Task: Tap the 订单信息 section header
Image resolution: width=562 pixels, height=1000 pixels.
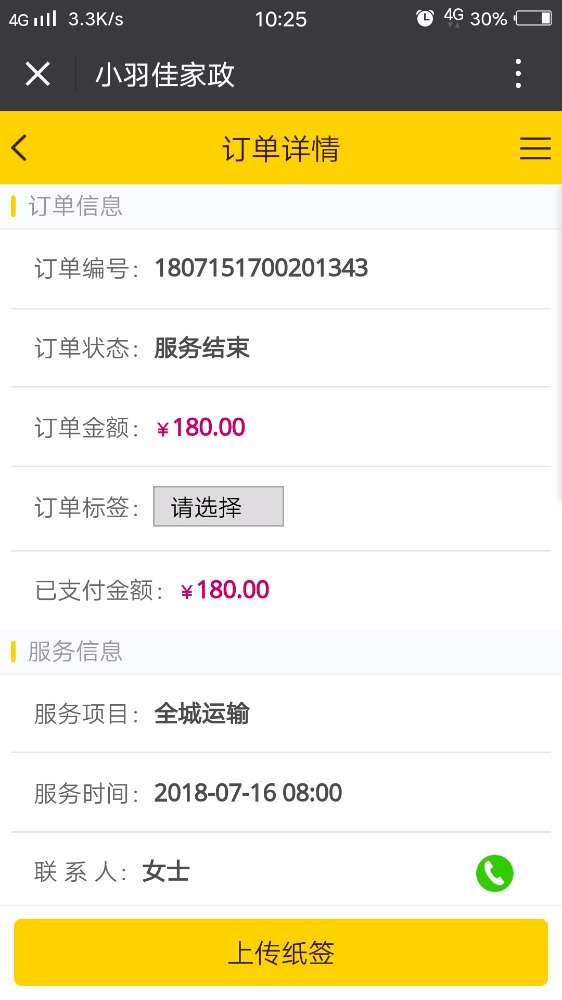Action: click(x=75, y=206)
